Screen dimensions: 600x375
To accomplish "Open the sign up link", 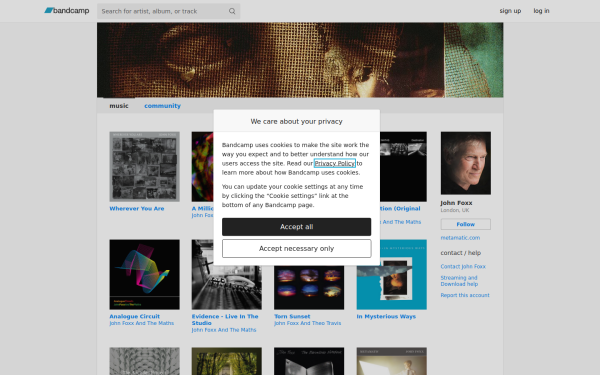I will (510, 11).
